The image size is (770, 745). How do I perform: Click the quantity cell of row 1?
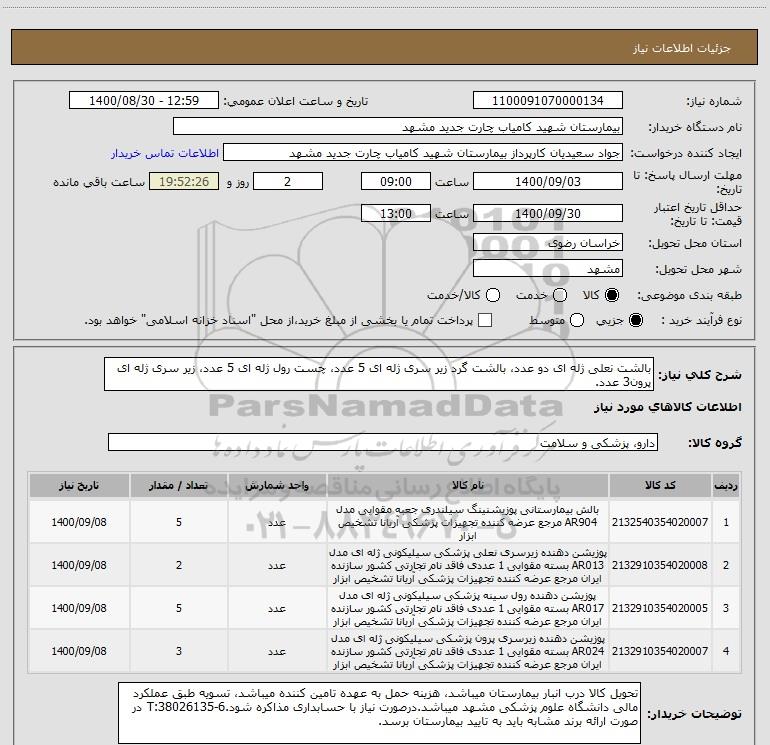[x=179, y=522]
